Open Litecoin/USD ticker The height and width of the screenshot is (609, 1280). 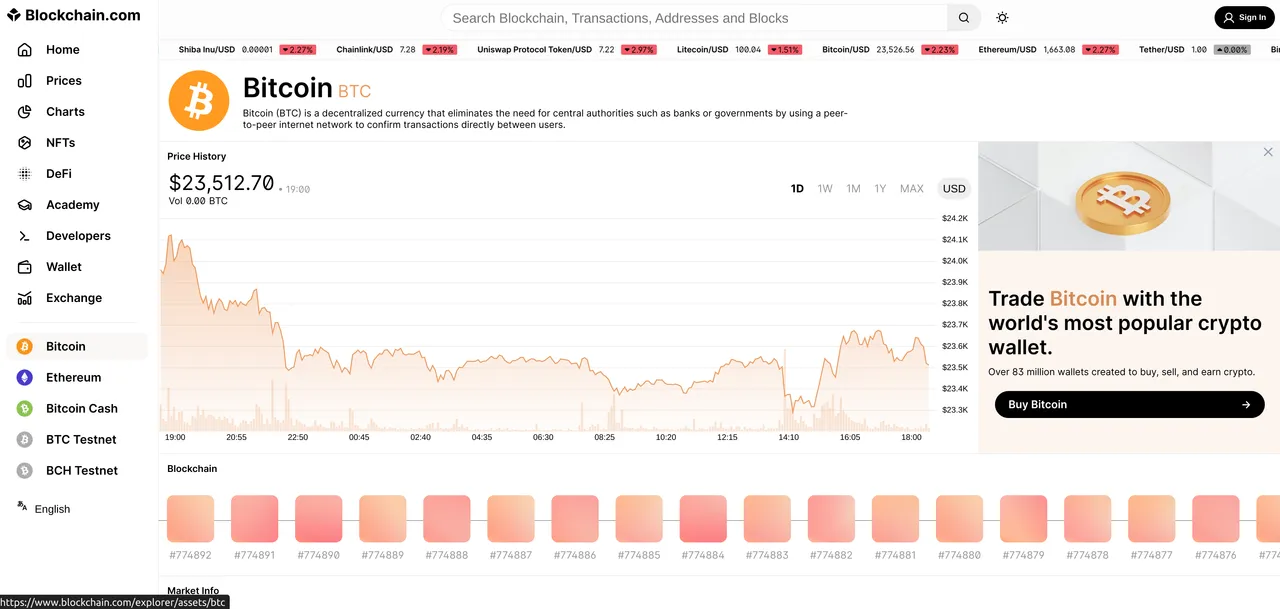[740, 49]
